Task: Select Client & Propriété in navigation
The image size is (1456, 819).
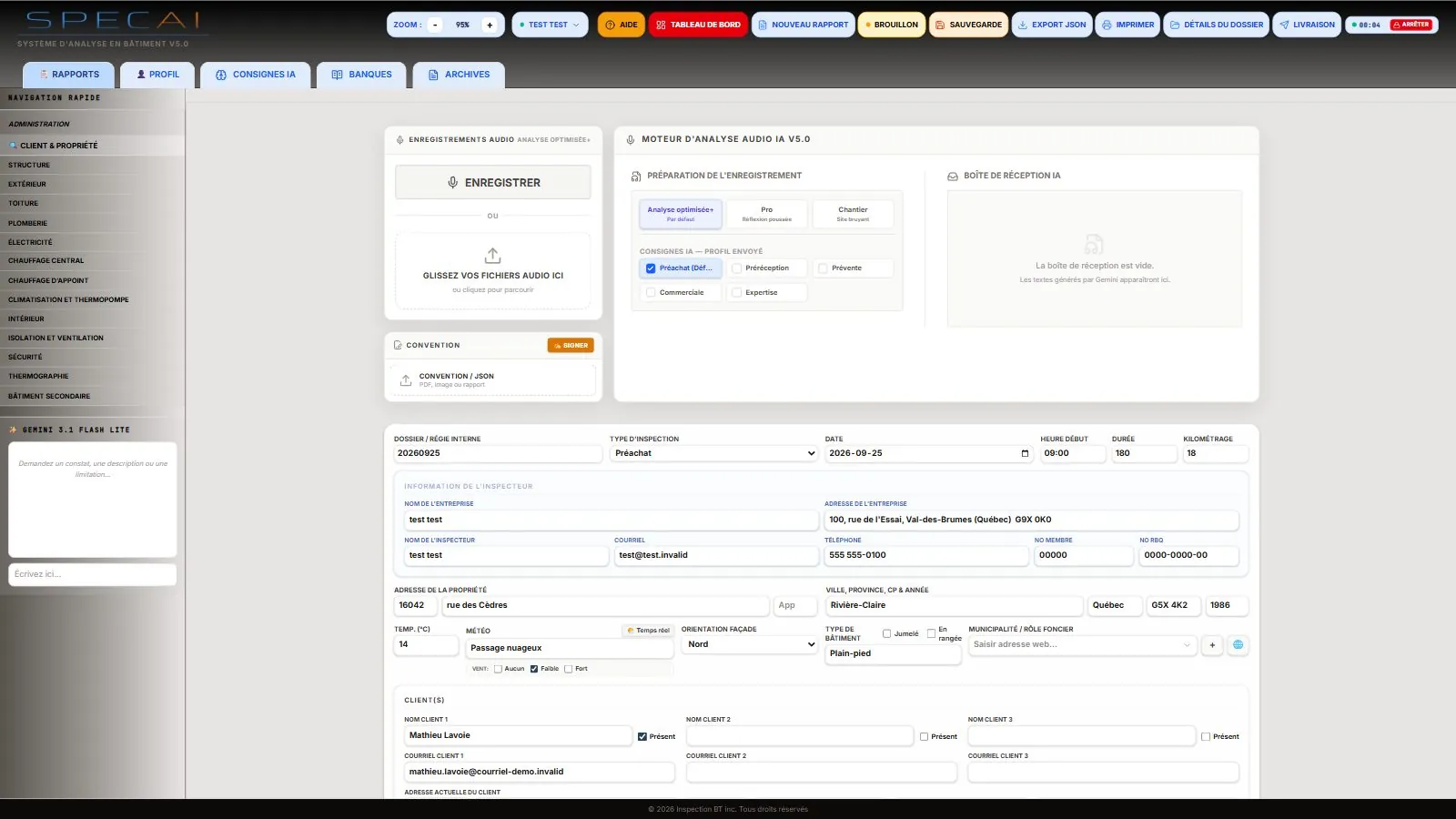Action: [92, 146]
